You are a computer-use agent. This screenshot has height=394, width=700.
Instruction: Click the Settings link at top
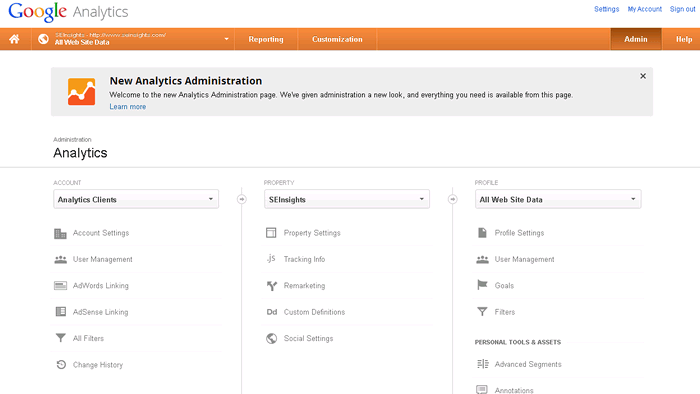606,9
